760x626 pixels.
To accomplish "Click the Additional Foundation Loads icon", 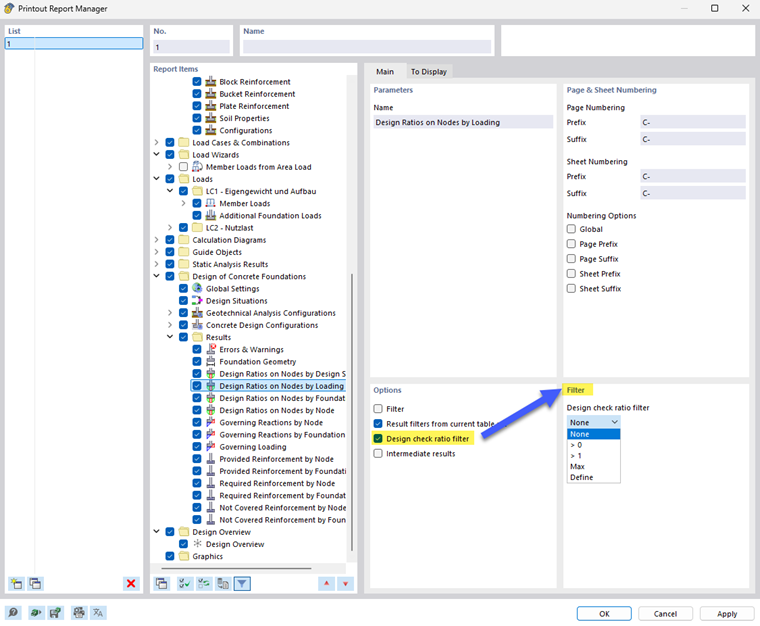I will (211, 215).
